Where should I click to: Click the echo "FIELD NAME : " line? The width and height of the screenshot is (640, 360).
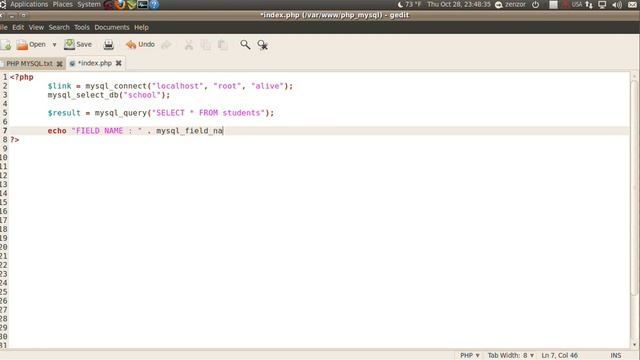pos(135,131)
